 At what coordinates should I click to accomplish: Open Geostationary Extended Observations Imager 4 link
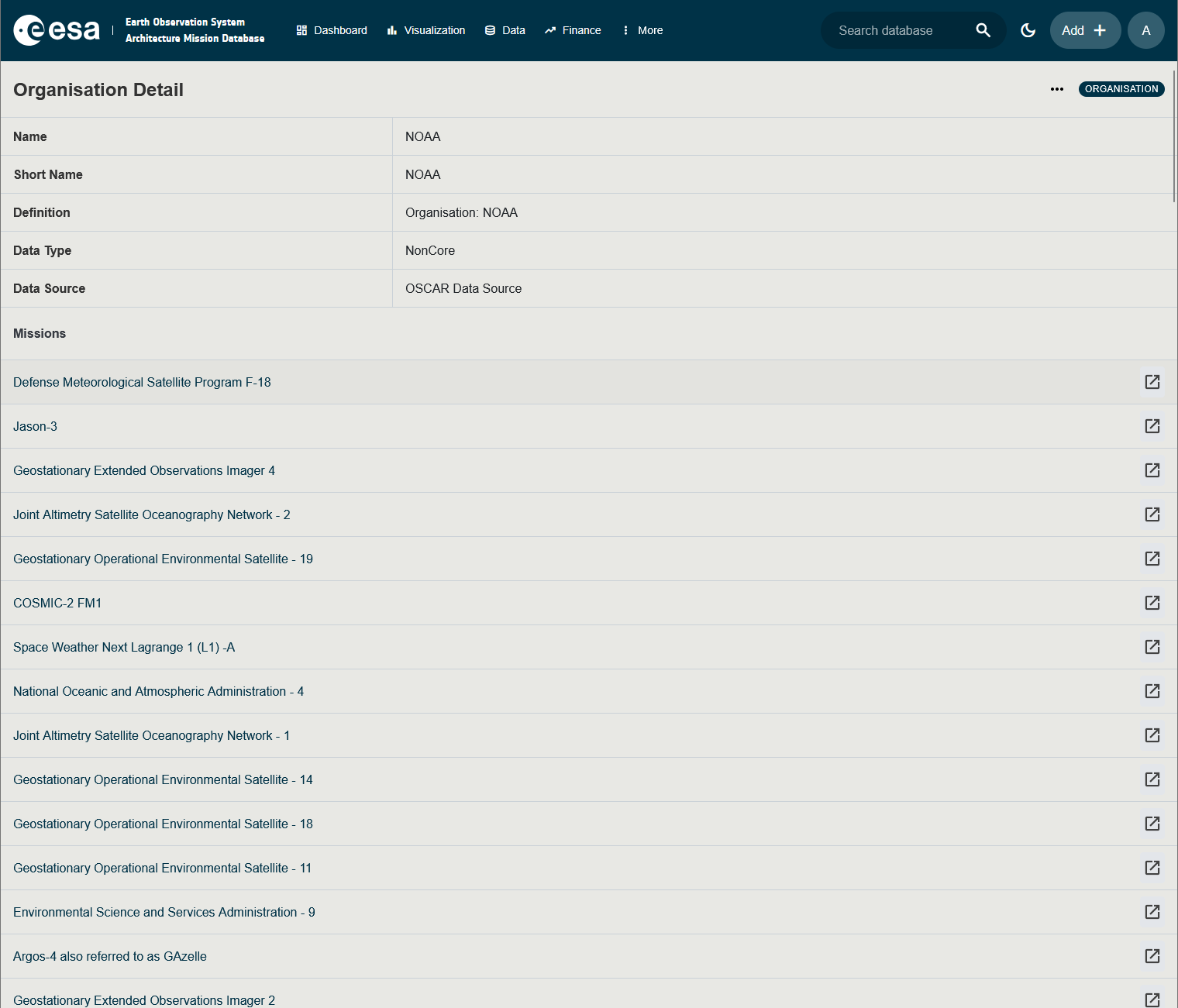(x=144, y=470)
